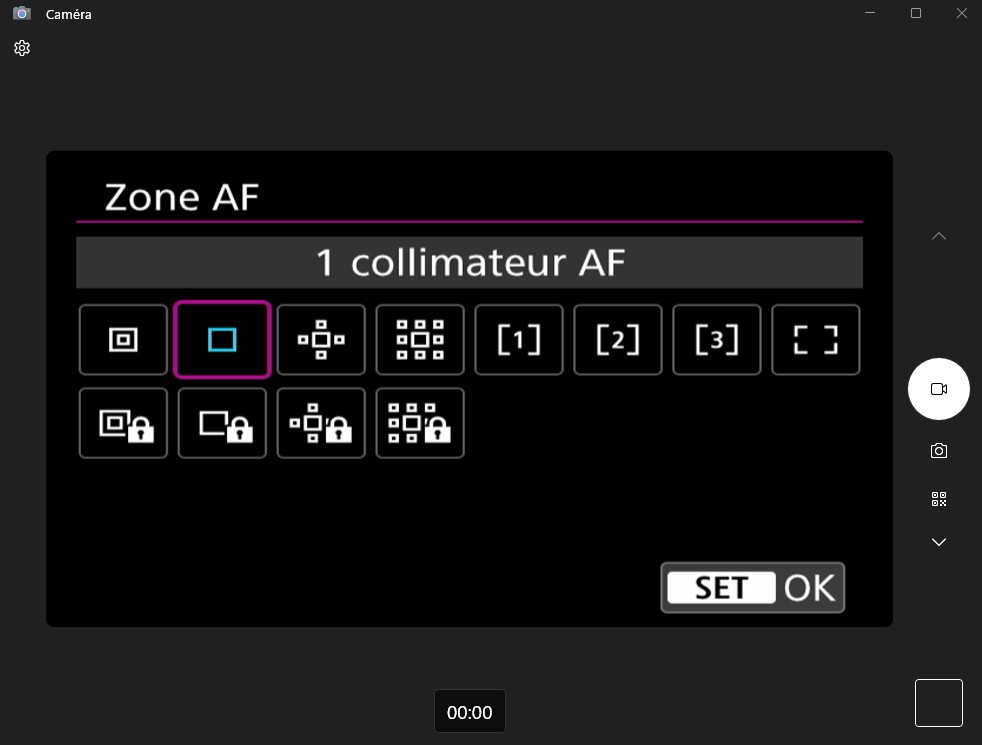Enable spot AF with tracking lock
This screenshot has width=982, height=745.
(x=123, y=423)
